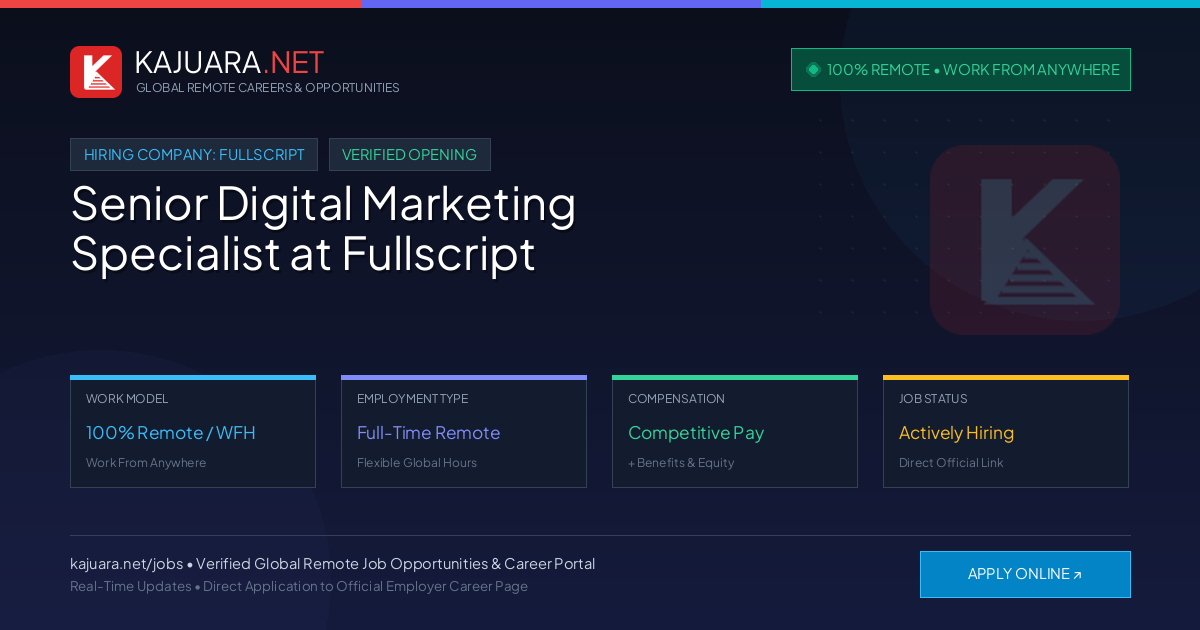This screenshot has width=1200, height=630.
Task: Click the Work From Anywhere subtext
Action: click(x=146, y=463)
